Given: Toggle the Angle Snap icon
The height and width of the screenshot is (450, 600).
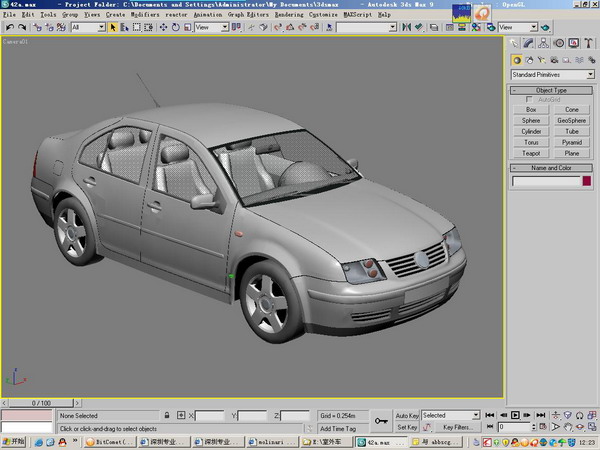Looking at the screenshot, I should click(290, 27).
